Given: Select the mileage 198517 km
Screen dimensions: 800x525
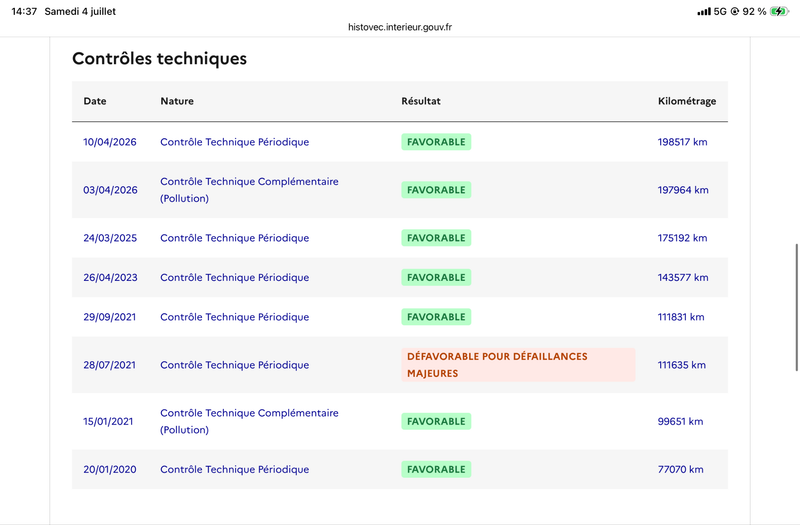Looking at the screenshot, I should [x=683, y=142].
